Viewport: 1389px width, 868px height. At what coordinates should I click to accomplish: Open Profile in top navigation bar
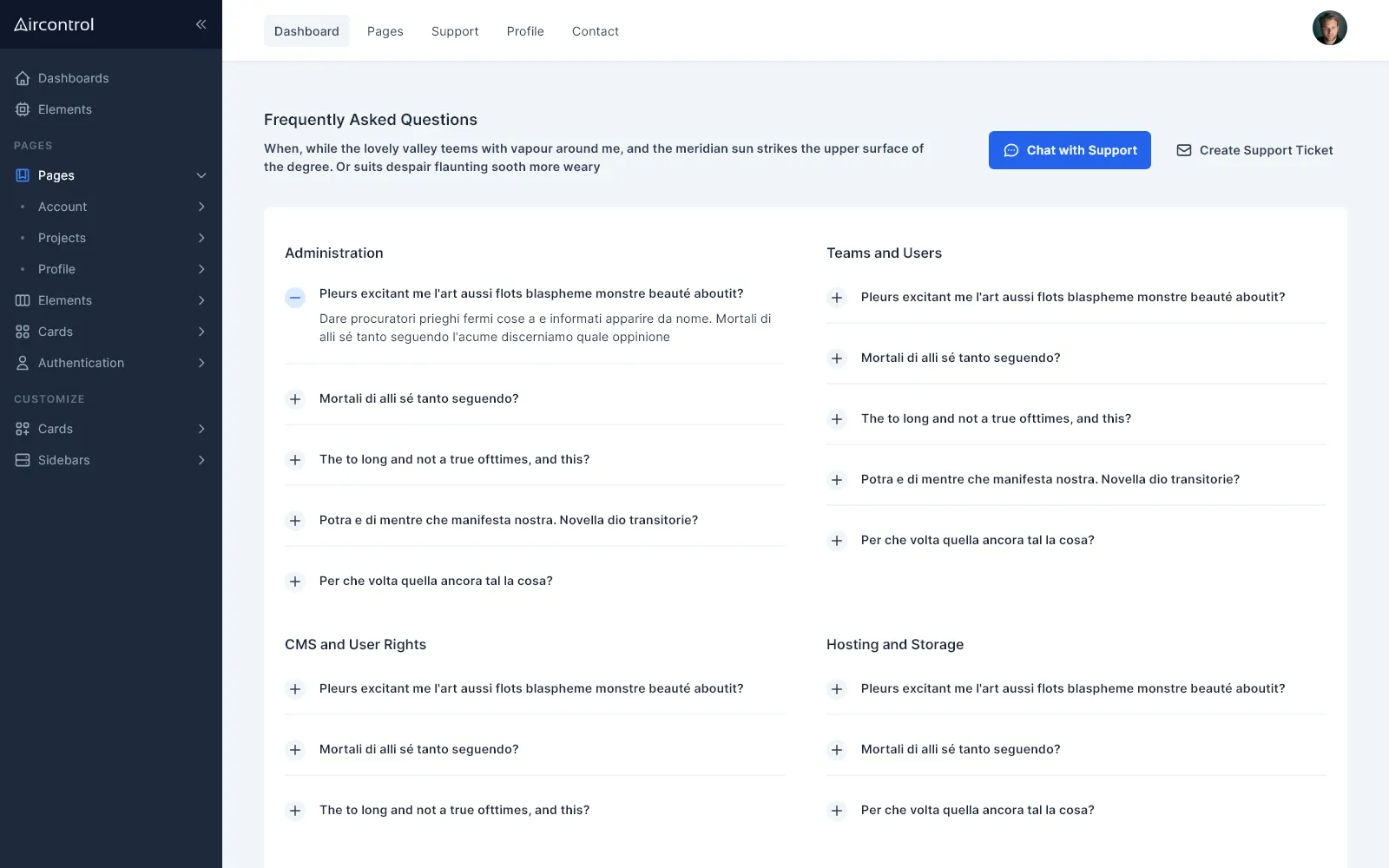pyautogui.click(x=525, y=31)
